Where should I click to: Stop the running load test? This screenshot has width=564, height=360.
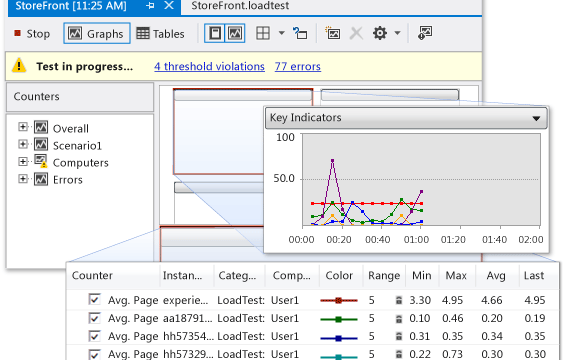[32, 34]
